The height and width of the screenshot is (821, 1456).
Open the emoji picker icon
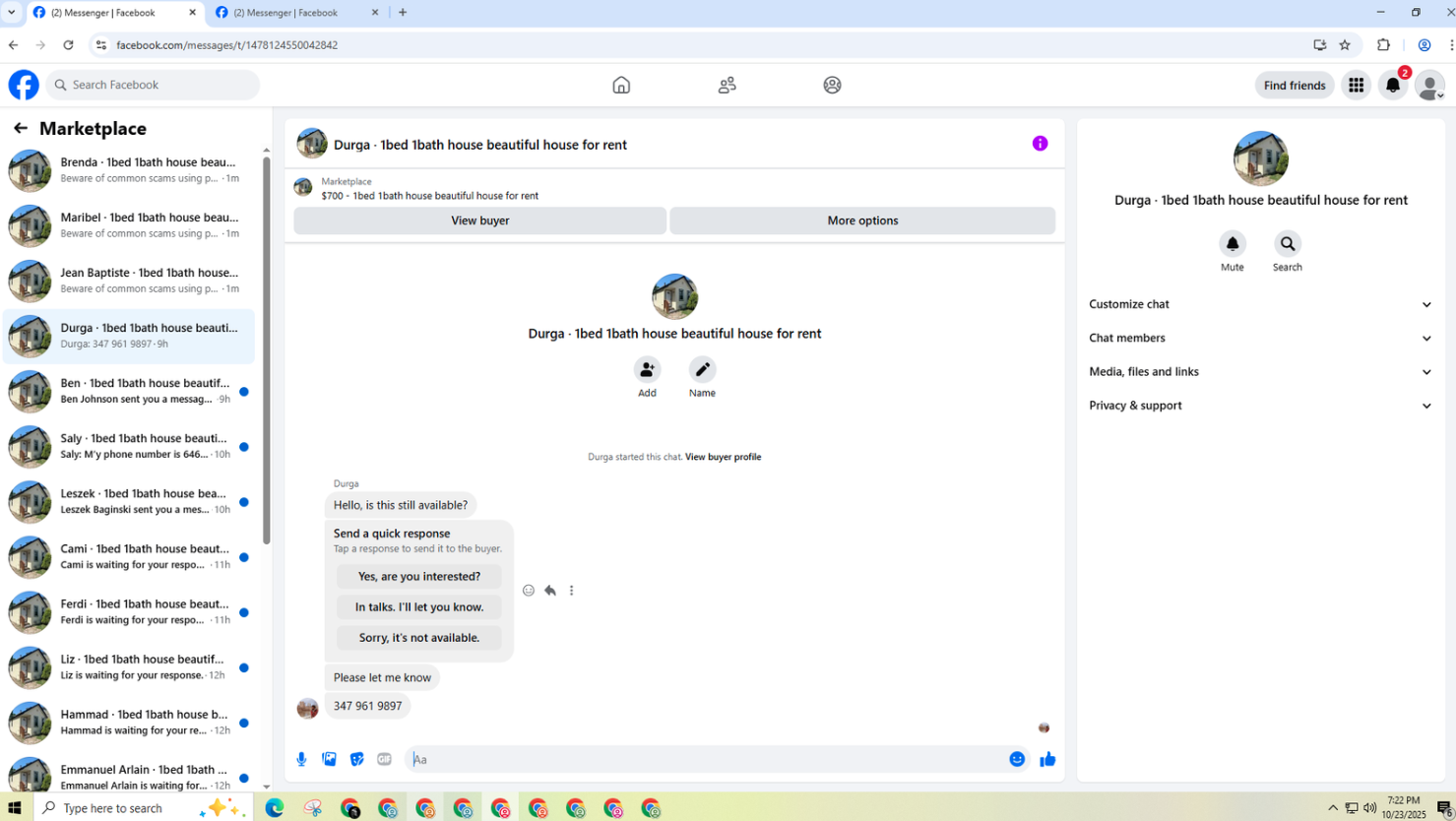(x=1017, y=759)
